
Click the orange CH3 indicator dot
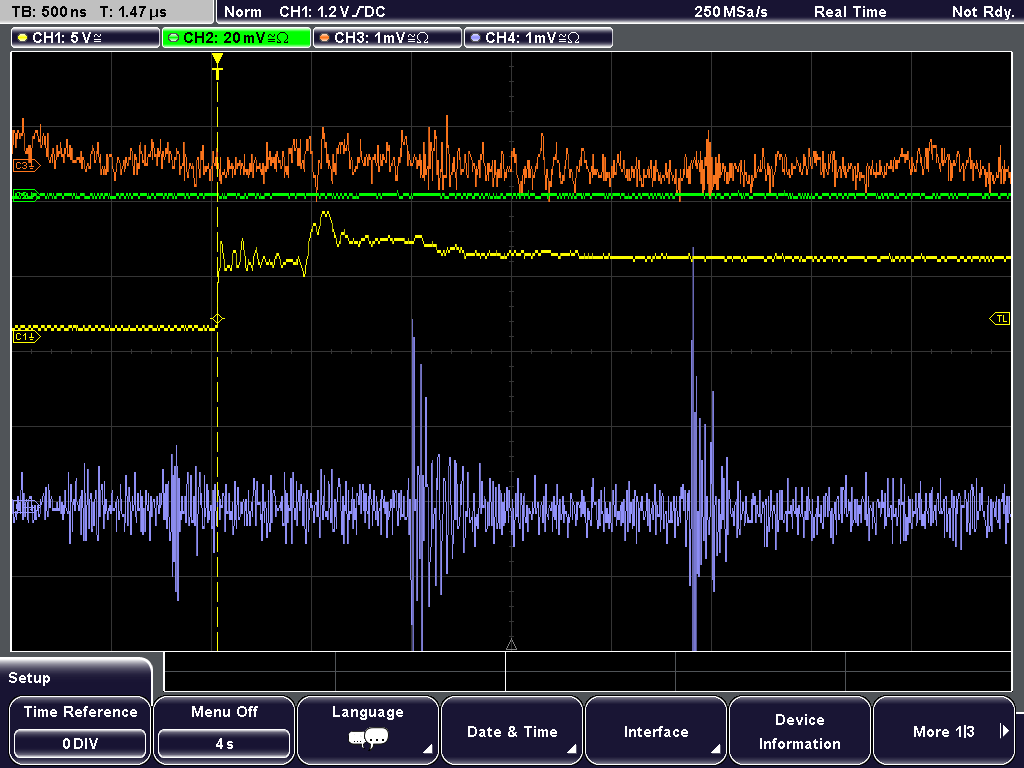pyautogui.click(x=325, y=38)
